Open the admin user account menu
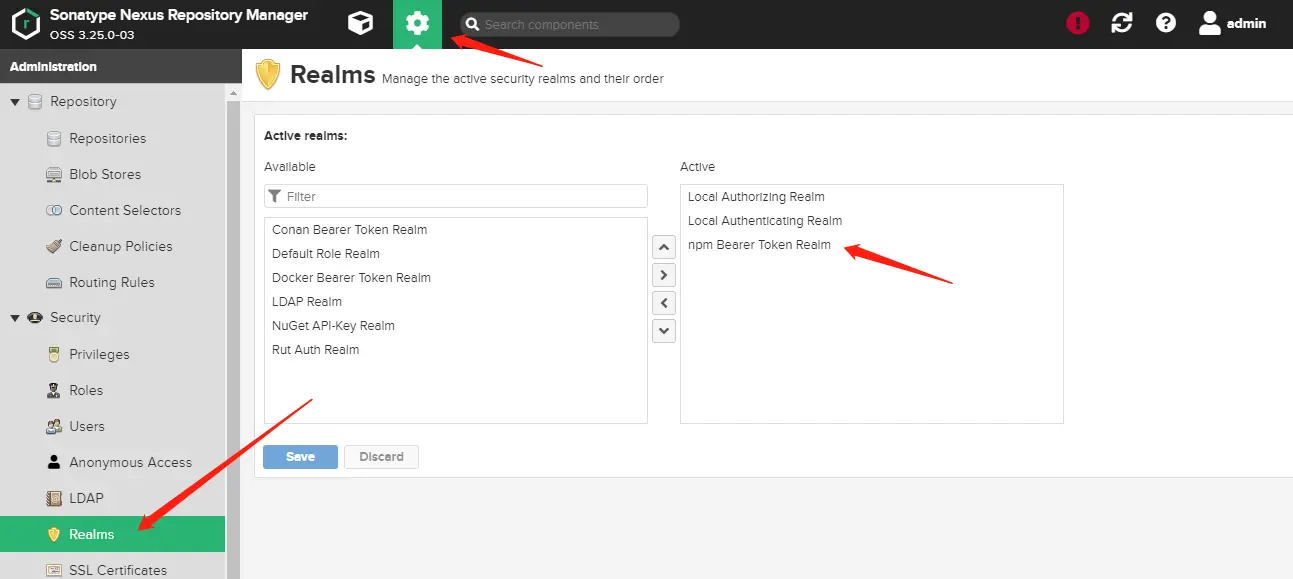Viewport: 1293px width, 579px height. point(1233,23)
